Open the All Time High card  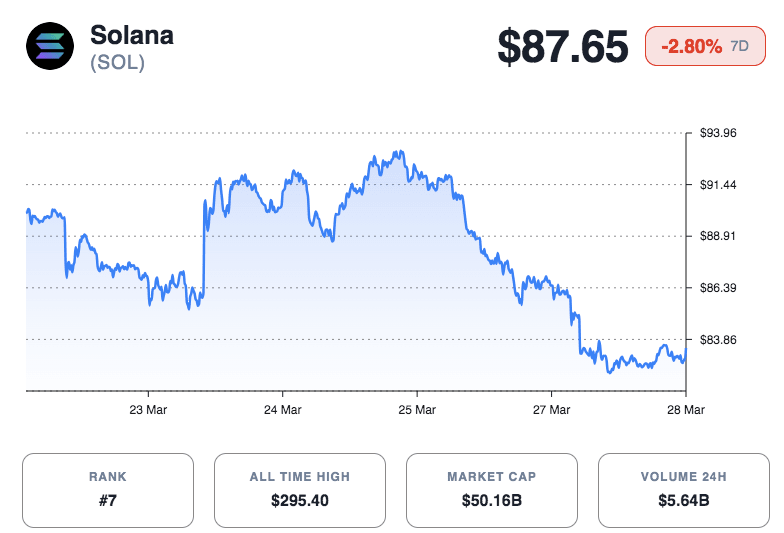click(300, 490)
